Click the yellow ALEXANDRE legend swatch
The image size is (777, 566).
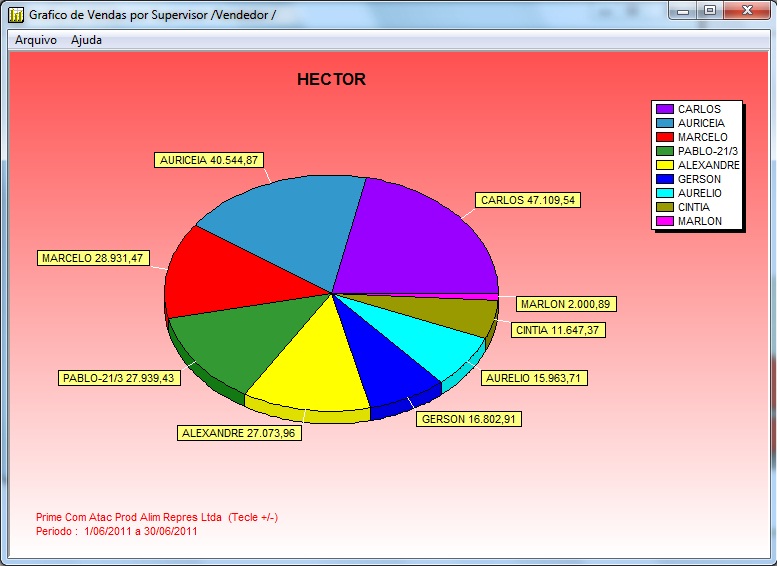click(665, 165)
